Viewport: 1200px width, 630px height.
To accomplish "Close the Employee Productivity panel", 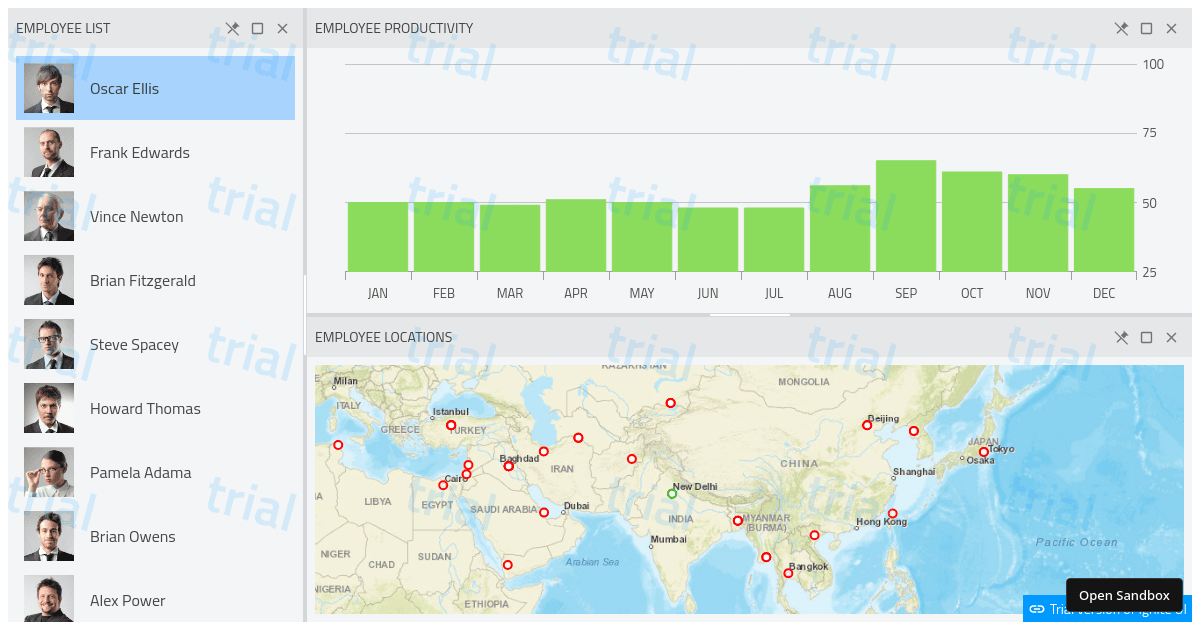I will click(1171, 28).
